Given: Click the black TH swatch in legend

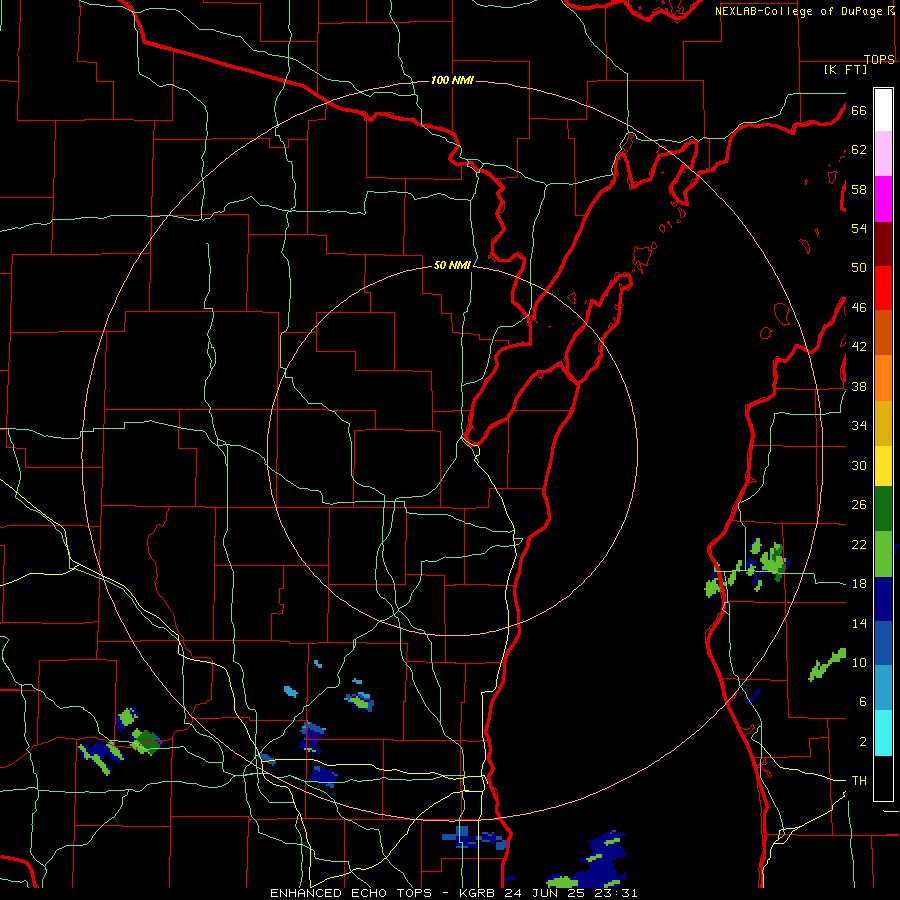Looking at the screenshot, I should [x=883, y=778].
